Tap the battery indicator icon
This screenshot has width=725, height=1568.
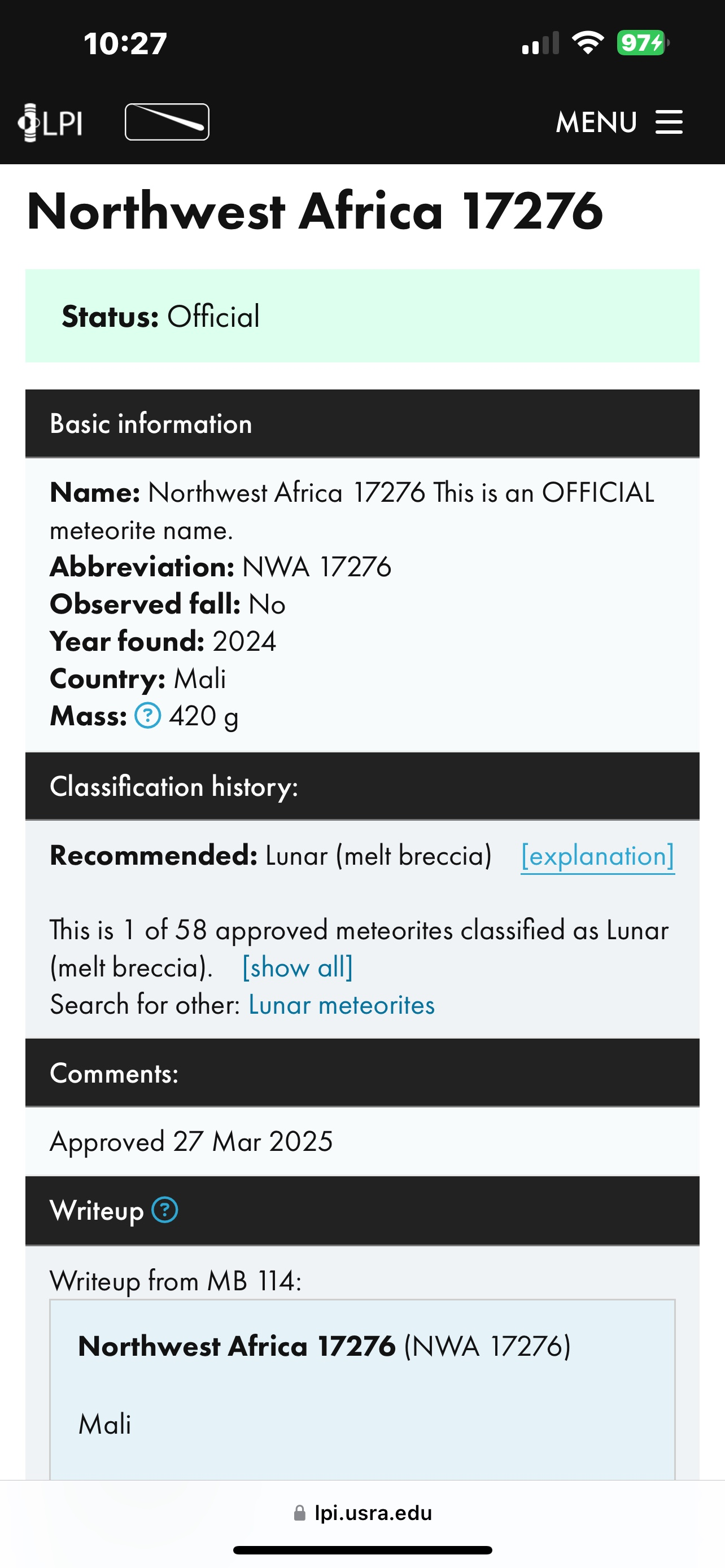pos(642,43)
